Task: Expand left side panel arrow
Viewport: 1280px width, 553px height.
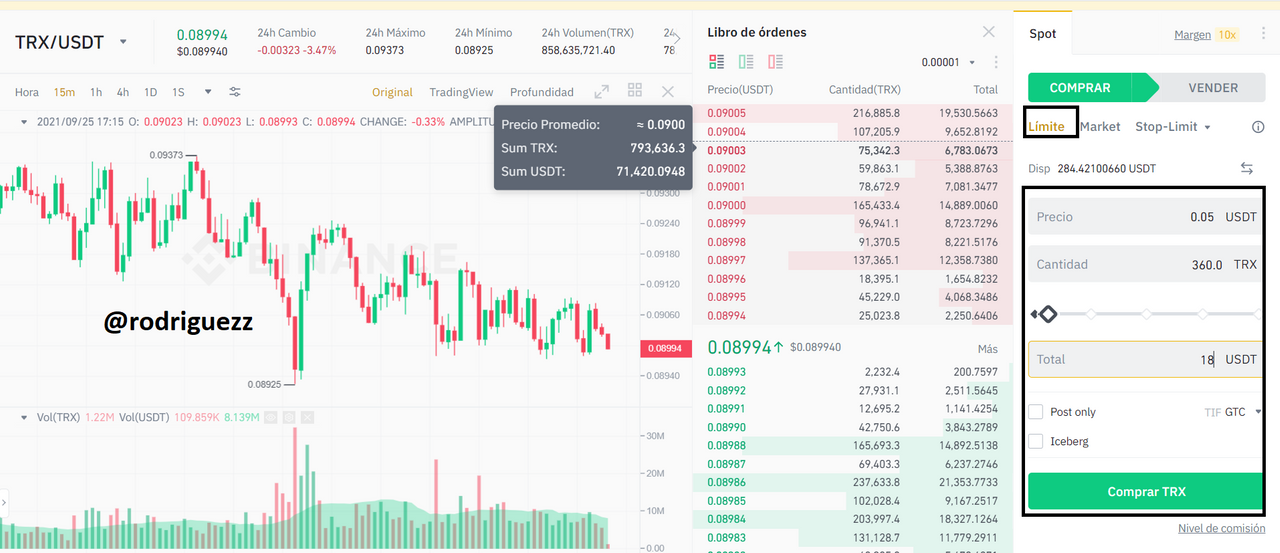Action: click(4, 502)
